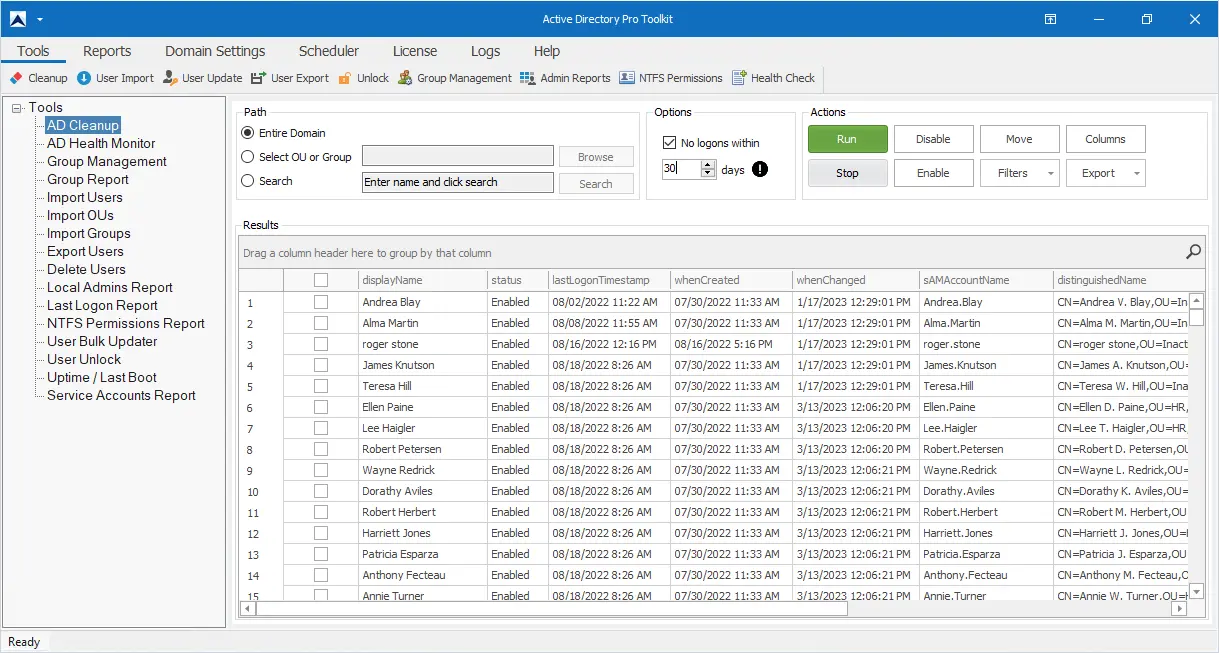Click the sAMAccountName column header
1219x653 pixels.
(x=986, y=280)
